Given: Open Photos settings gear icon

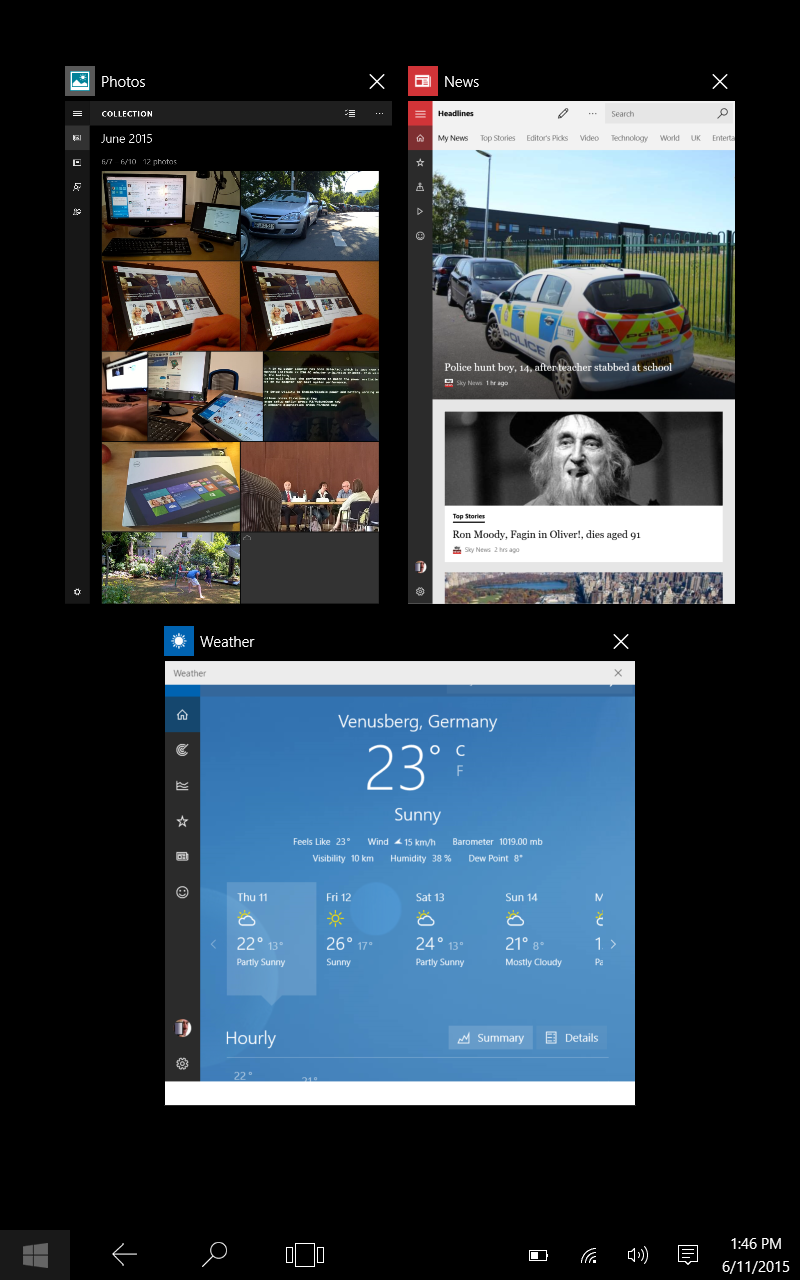Looking at the screenshot, I should 77,592.
